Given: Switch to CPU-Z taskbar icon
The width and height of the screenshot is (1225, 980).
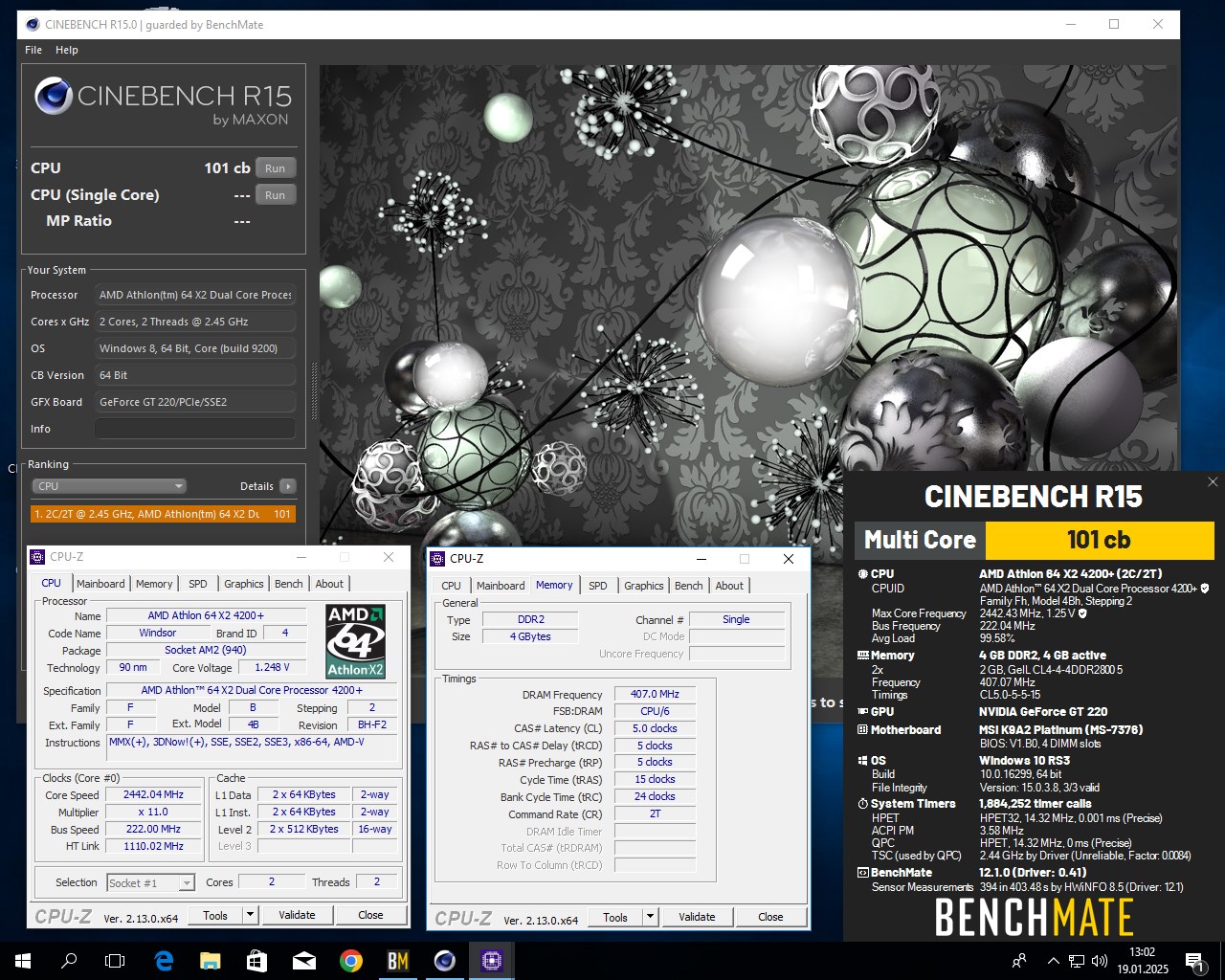Looking at the screenshot, I should click(x=492, y=961).
